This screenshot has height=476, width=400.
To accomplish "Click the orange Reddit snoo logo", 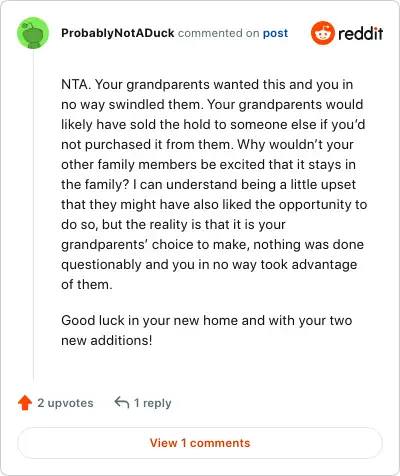I will 322,33.
